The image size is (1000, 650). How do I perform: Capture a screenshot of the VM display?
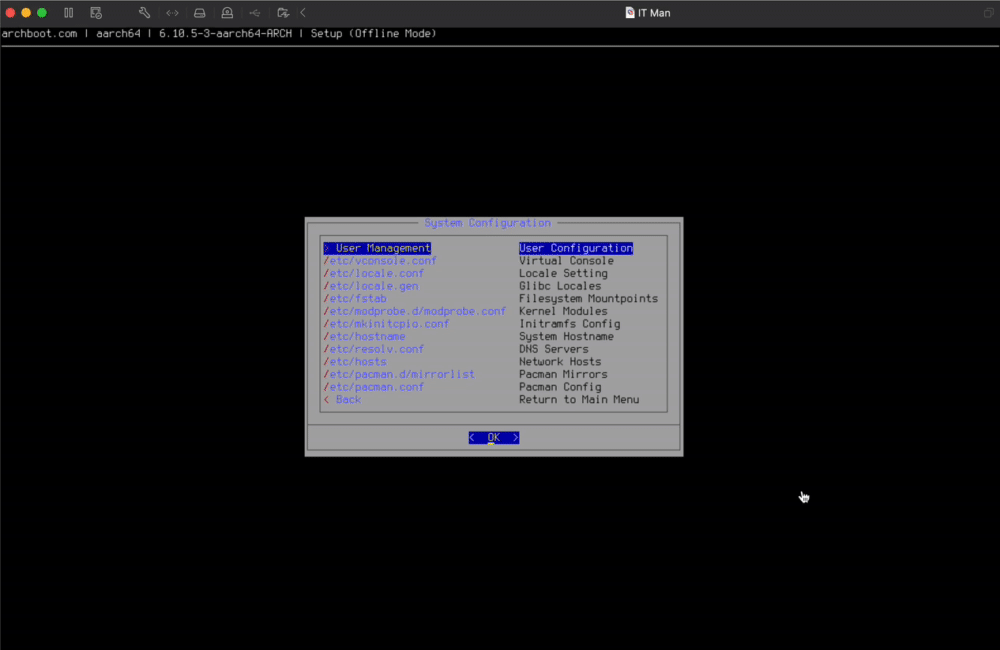96,12
